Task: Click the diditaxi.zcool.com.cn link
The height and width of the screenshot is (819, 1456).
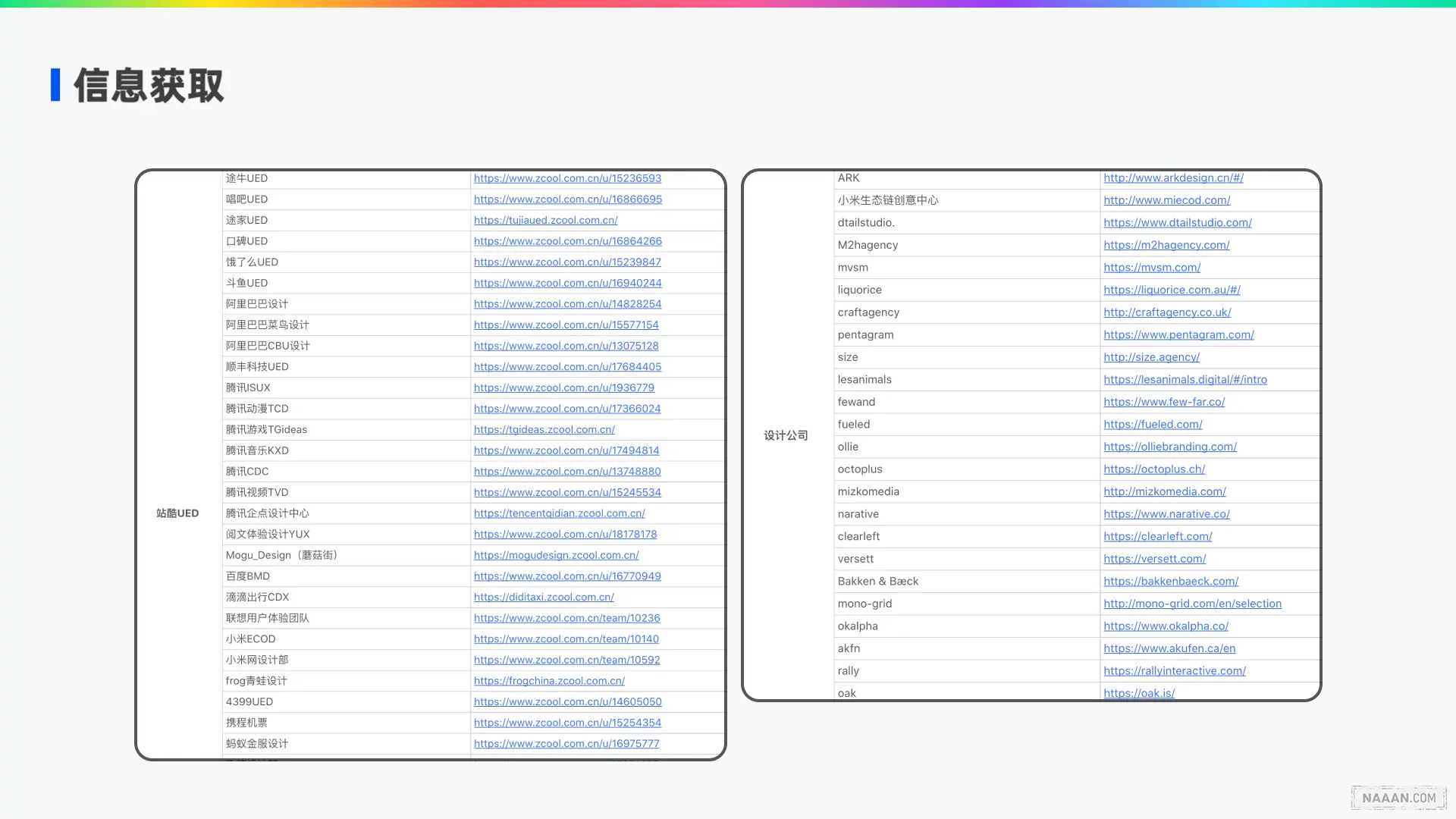Action: 544,597
